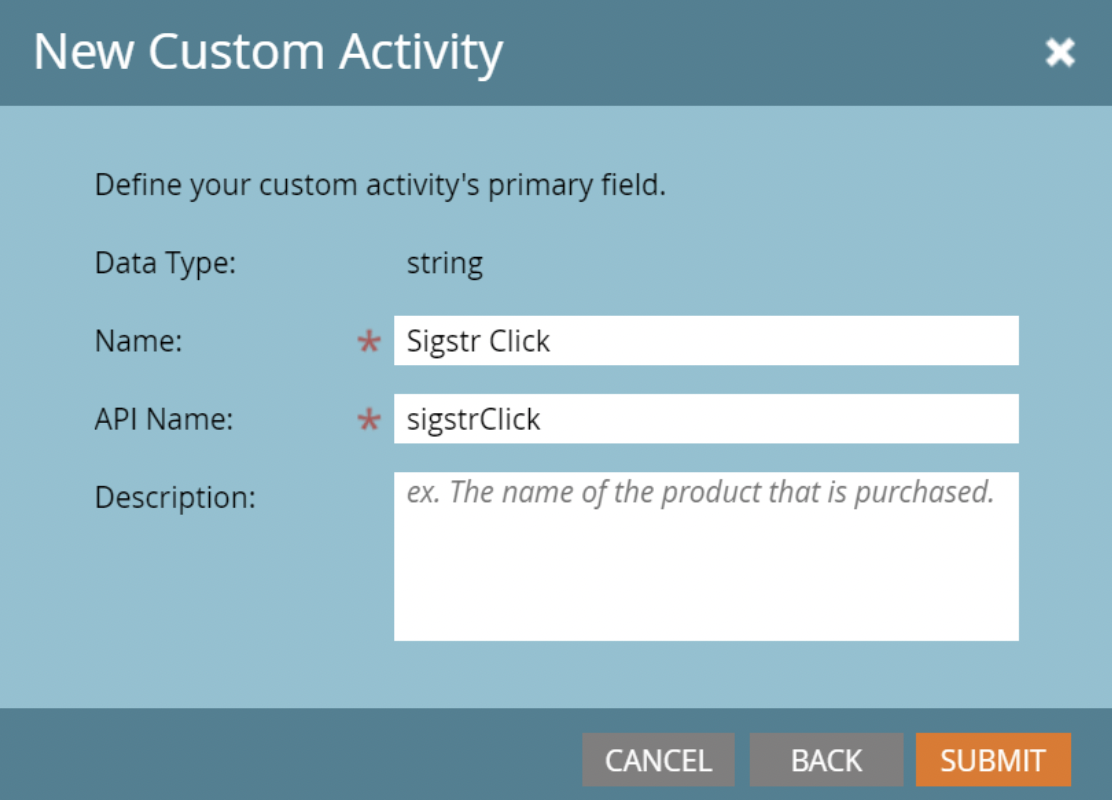Click the placeholder text in Description box

700,492
